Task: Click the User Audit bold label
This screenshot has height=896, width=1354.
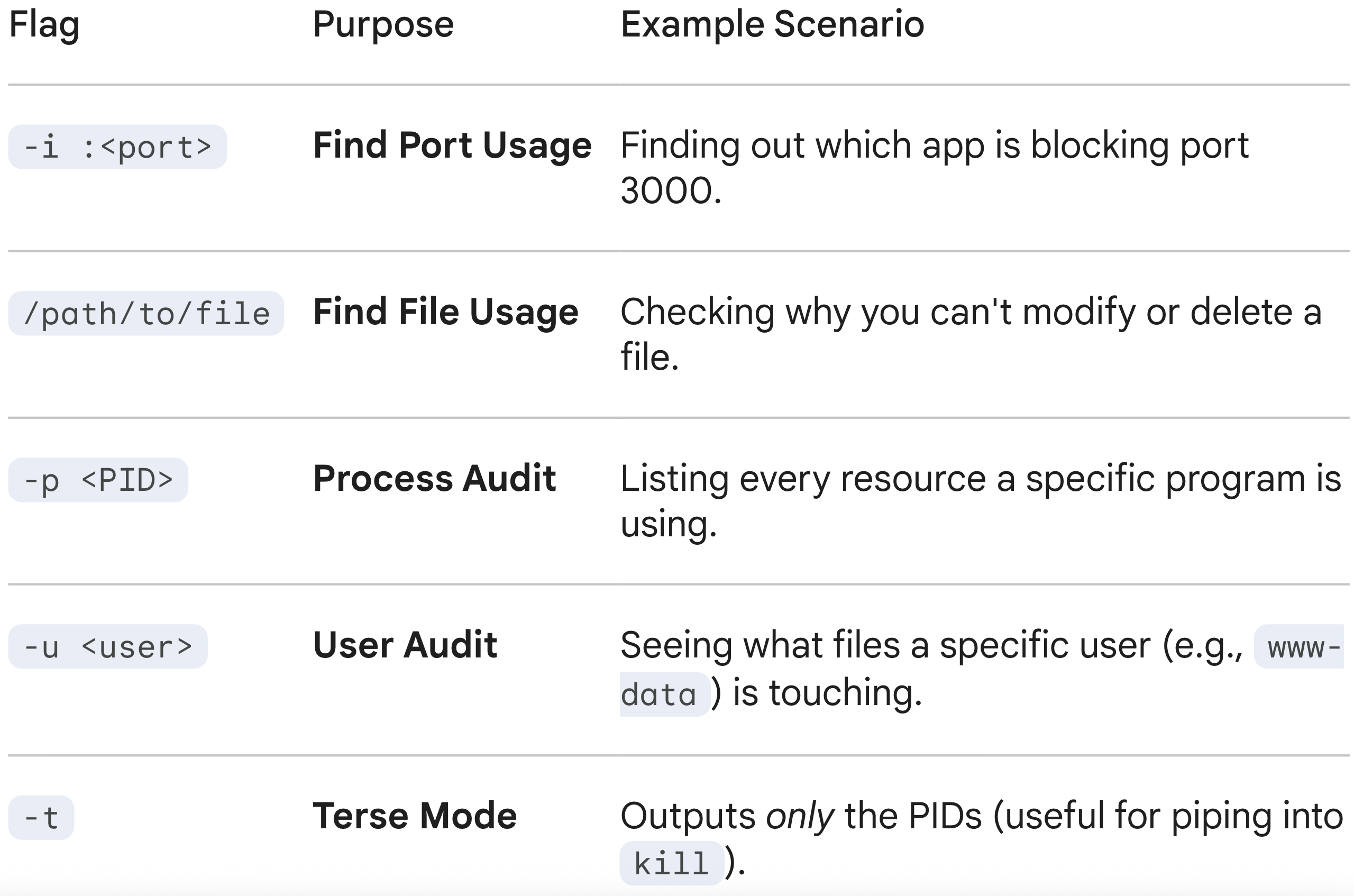Action: coord(405,645)
